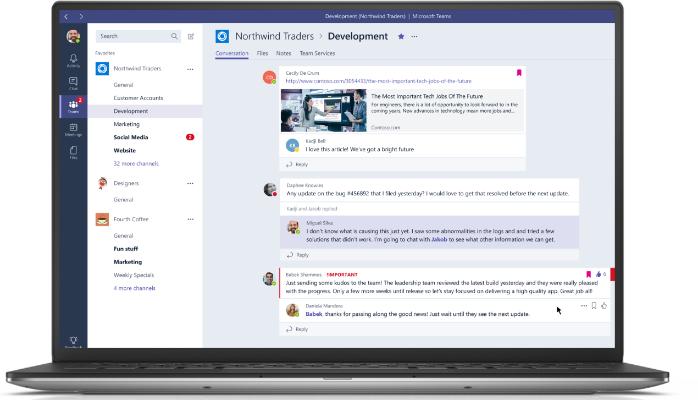Image resolution: width=698 pixels, height=400 pixels.
Task: Click the orange avatar of the article poster
Action: pyautogui.click(x=269, y=77)
